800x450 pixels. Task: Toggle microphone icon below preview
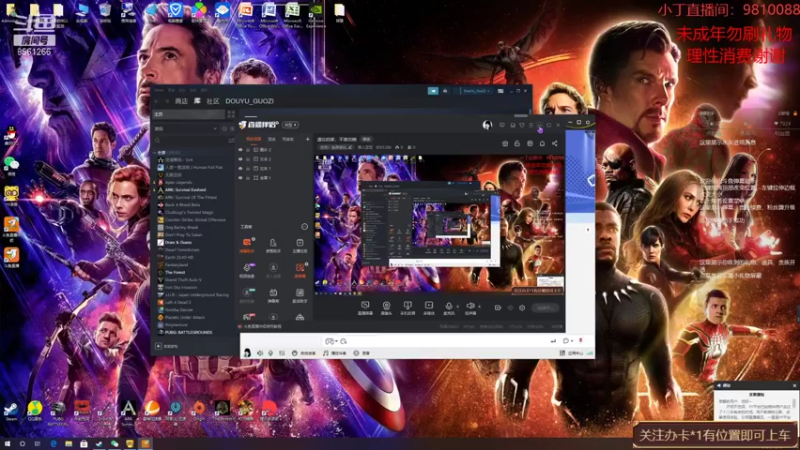449,307
